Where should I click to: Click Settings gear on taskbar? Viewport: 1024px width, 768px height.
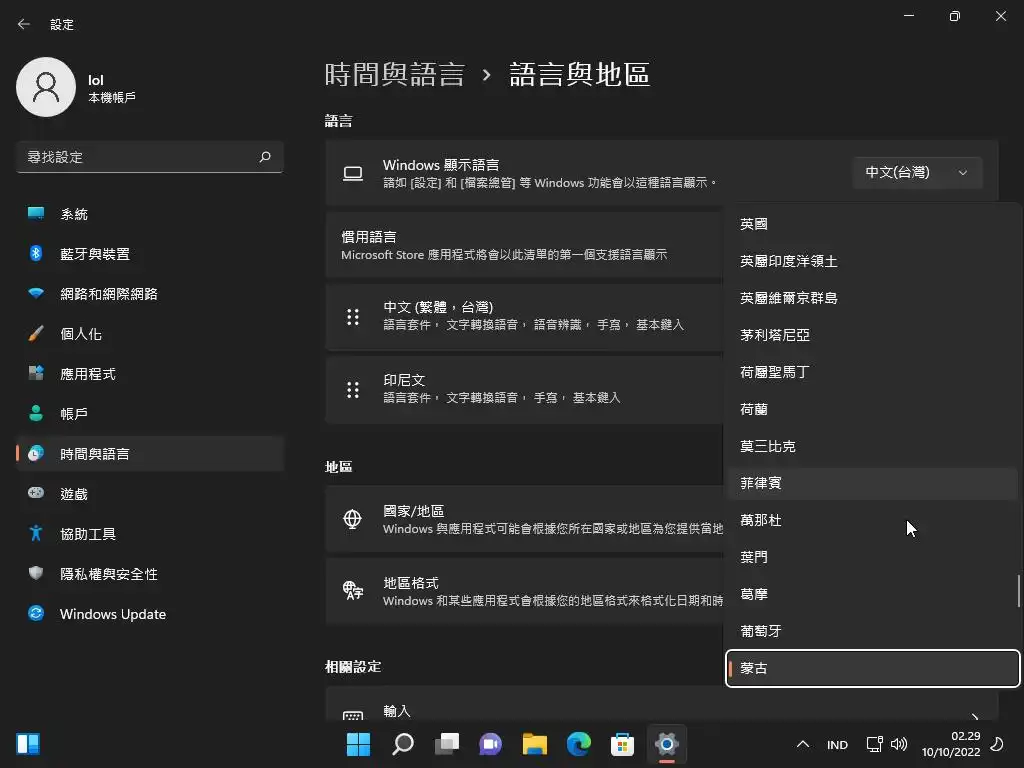[667, 744]
